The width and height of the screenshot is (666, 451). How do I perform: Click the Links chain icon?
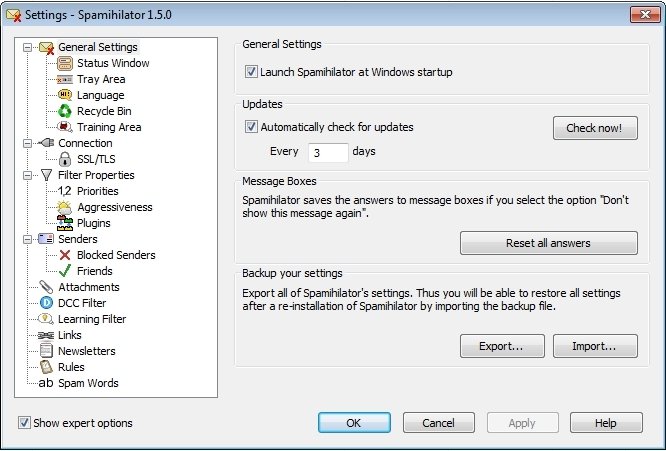point(46,335)
